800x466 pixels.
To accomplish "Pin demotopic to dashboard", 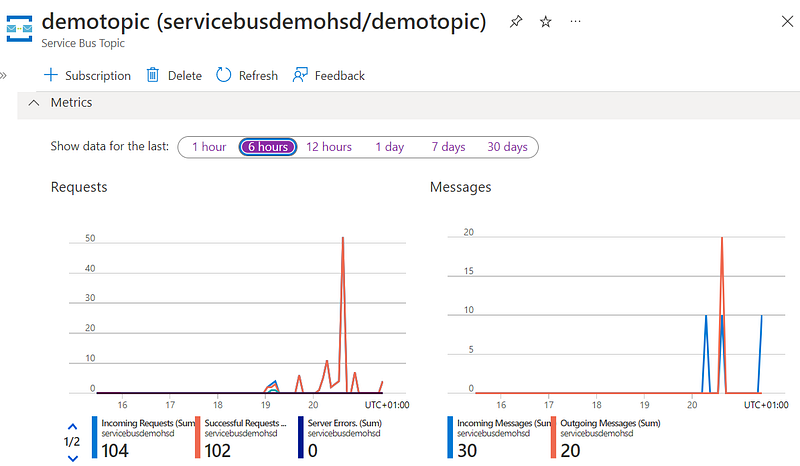I will [516, 22].
